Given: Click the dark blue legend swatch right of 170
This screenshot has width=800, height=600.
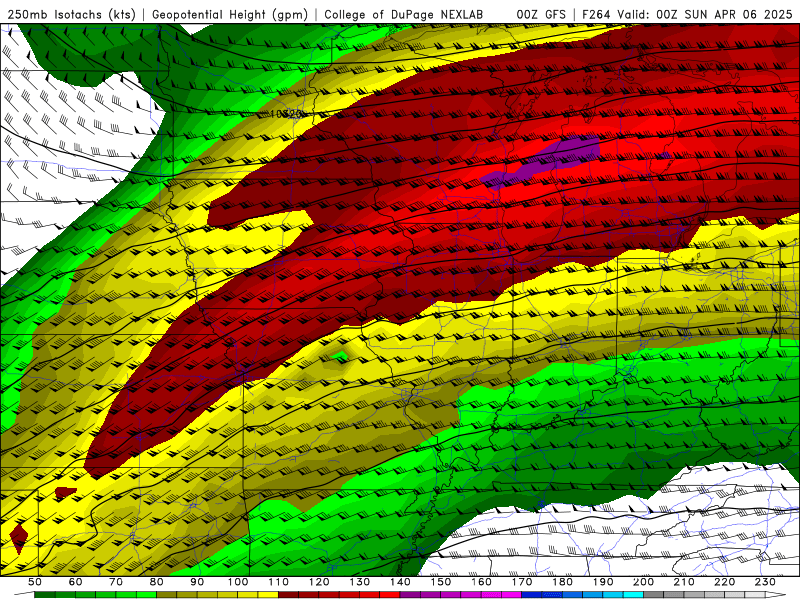Looking at the screenshot, I should coord(532,595).
